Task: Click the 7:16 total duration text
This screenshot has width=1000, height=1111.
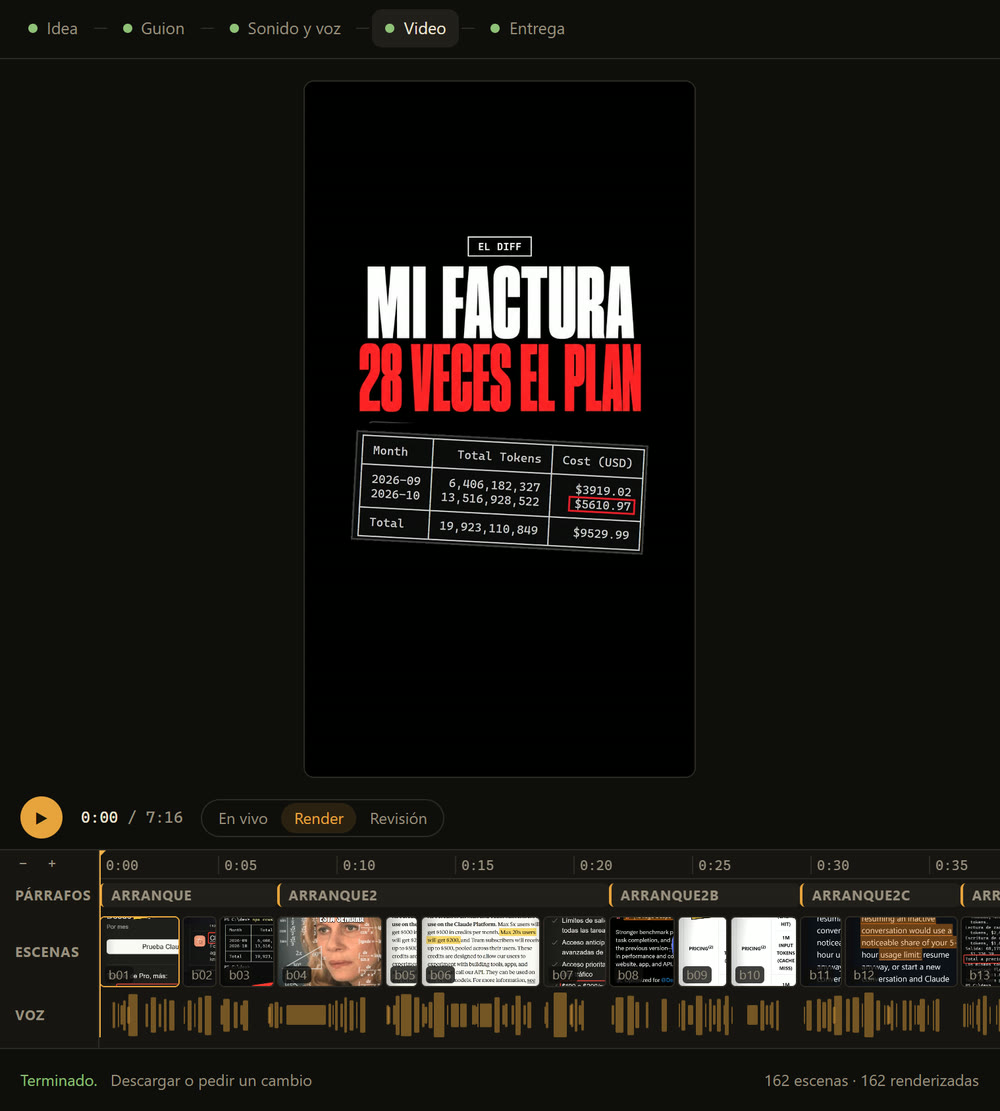Action: 164,818
